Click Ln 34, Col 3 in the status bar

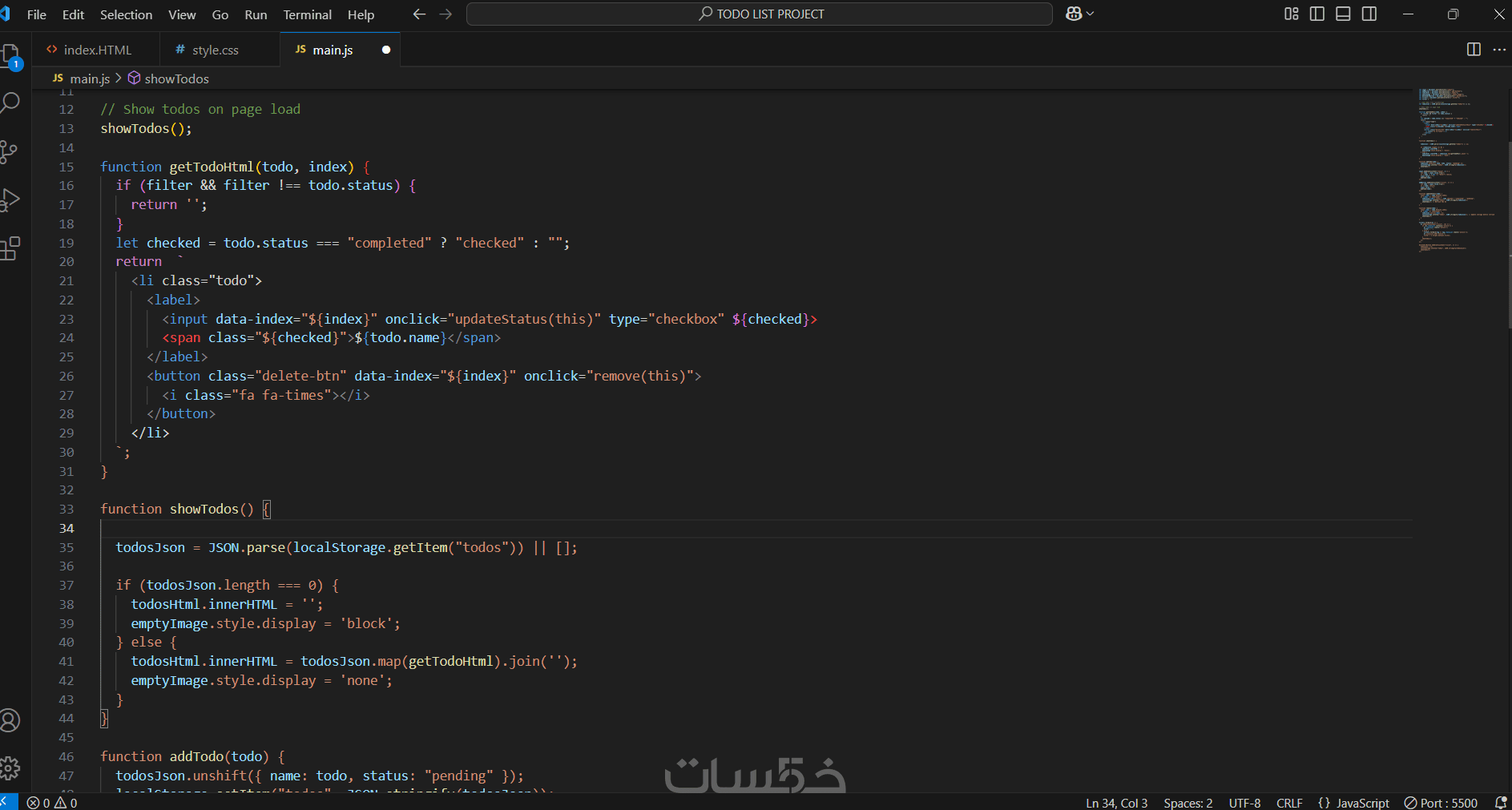tap(1116, 803)
